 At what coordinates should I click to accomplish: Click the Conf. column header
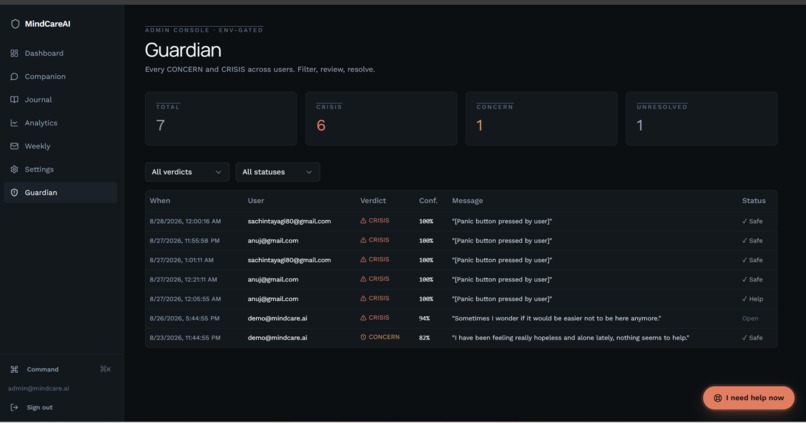(x=428, y=200)
